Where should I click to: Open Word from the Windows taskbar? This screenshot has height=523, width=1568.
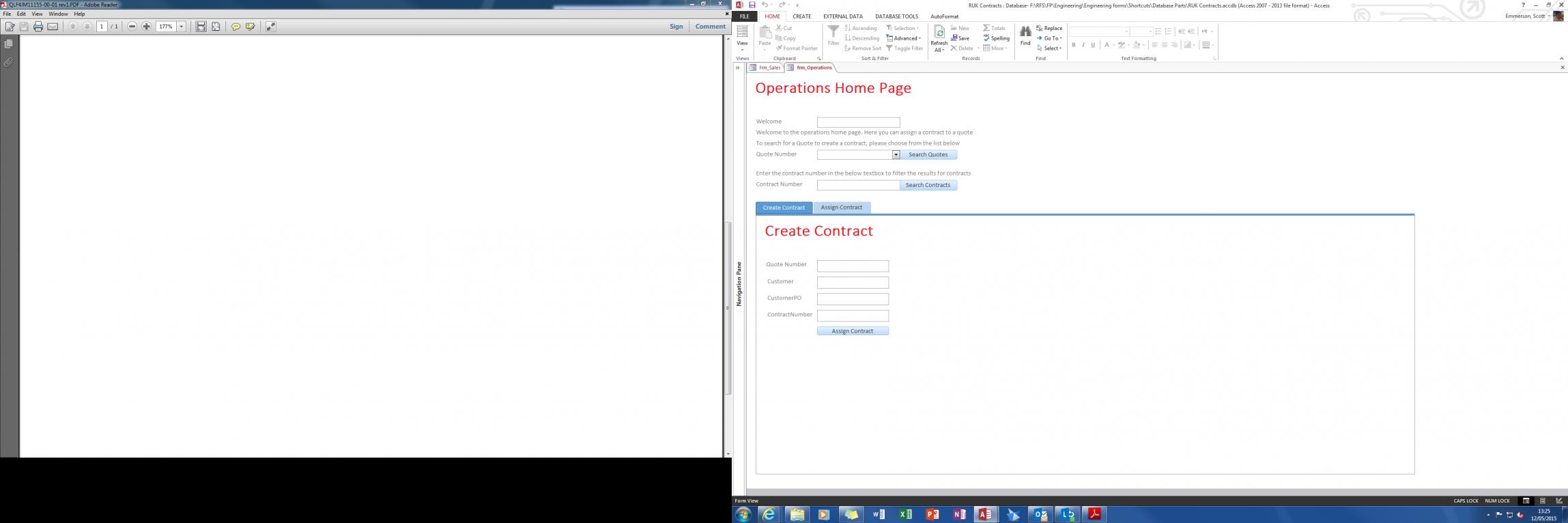879,514
